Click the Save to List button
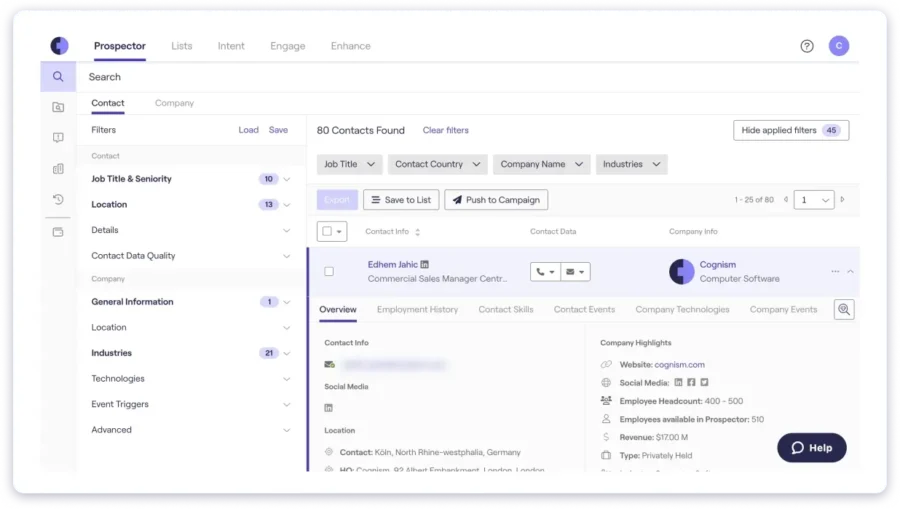 [401, 200]
